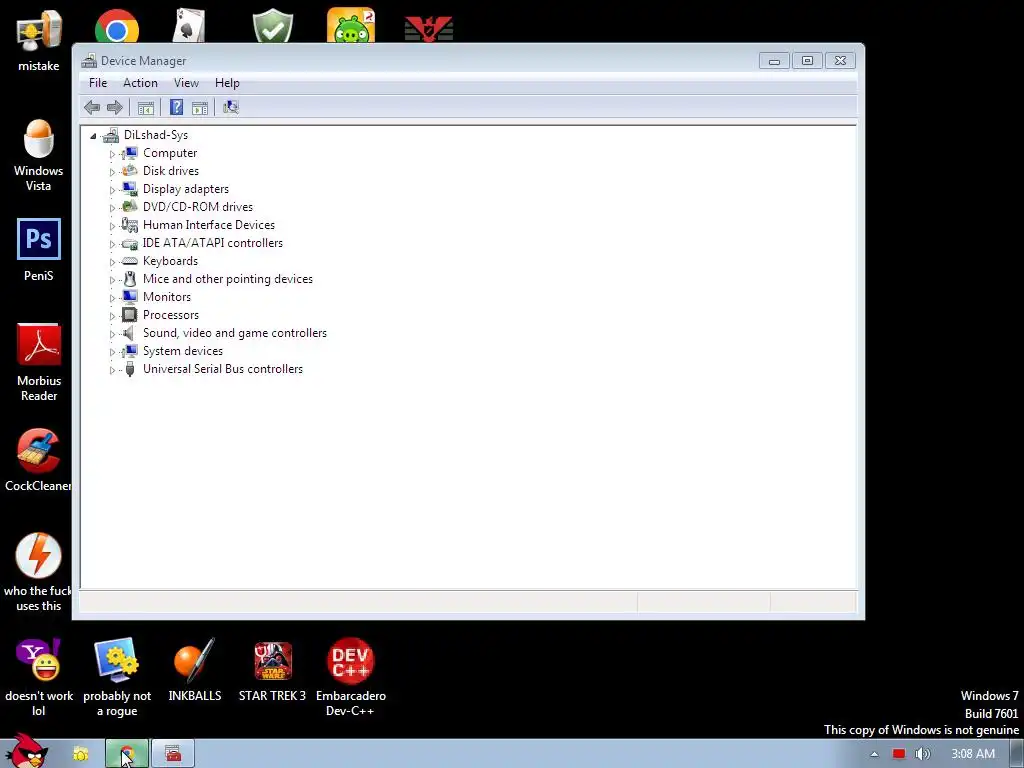Open the blue question mark Help toolbar icon
Image resolution: width=1024 pixels, height=768 pixels.
(x=176, y=107)
